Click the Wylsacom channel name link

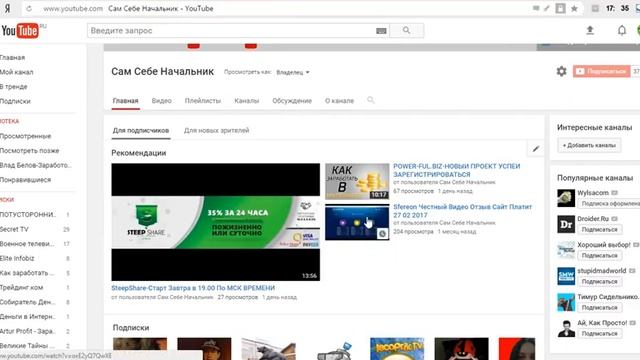[x=593, y=193]
